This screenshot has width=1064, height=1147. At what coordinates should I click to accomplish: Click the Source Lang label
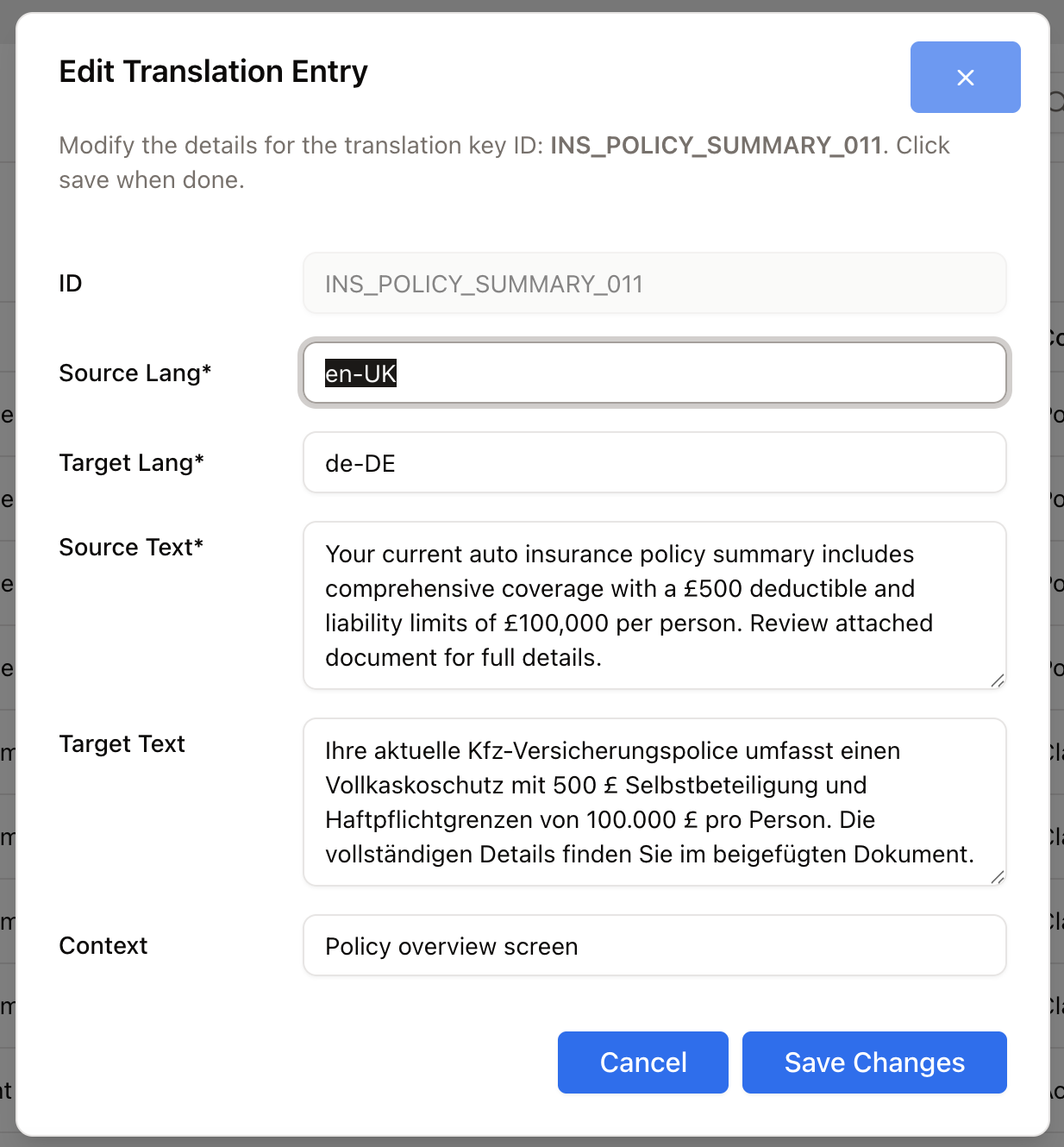point(135,373)
